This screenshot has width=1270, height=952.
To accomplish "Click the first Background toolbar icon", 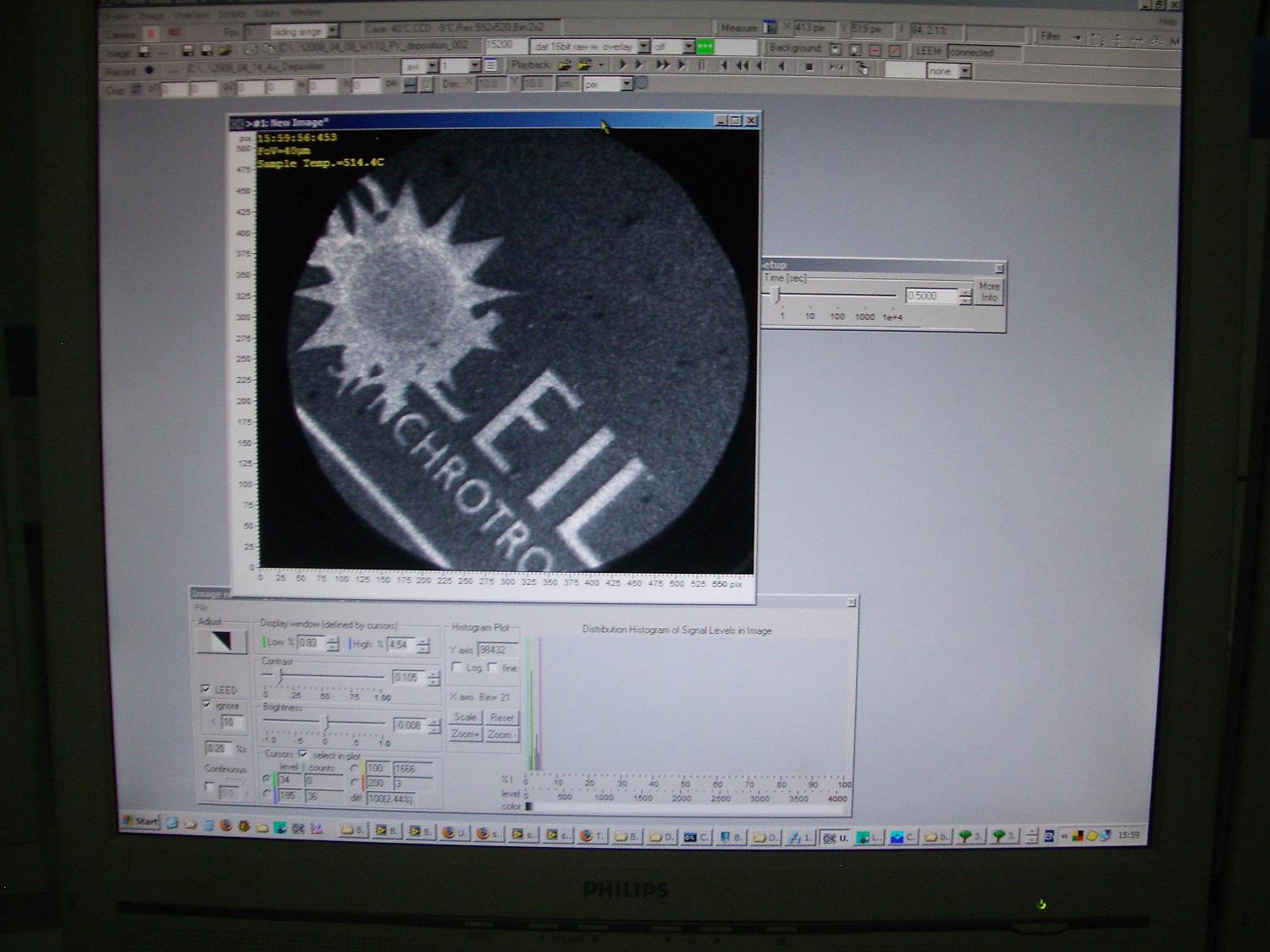I will point(835,49).
